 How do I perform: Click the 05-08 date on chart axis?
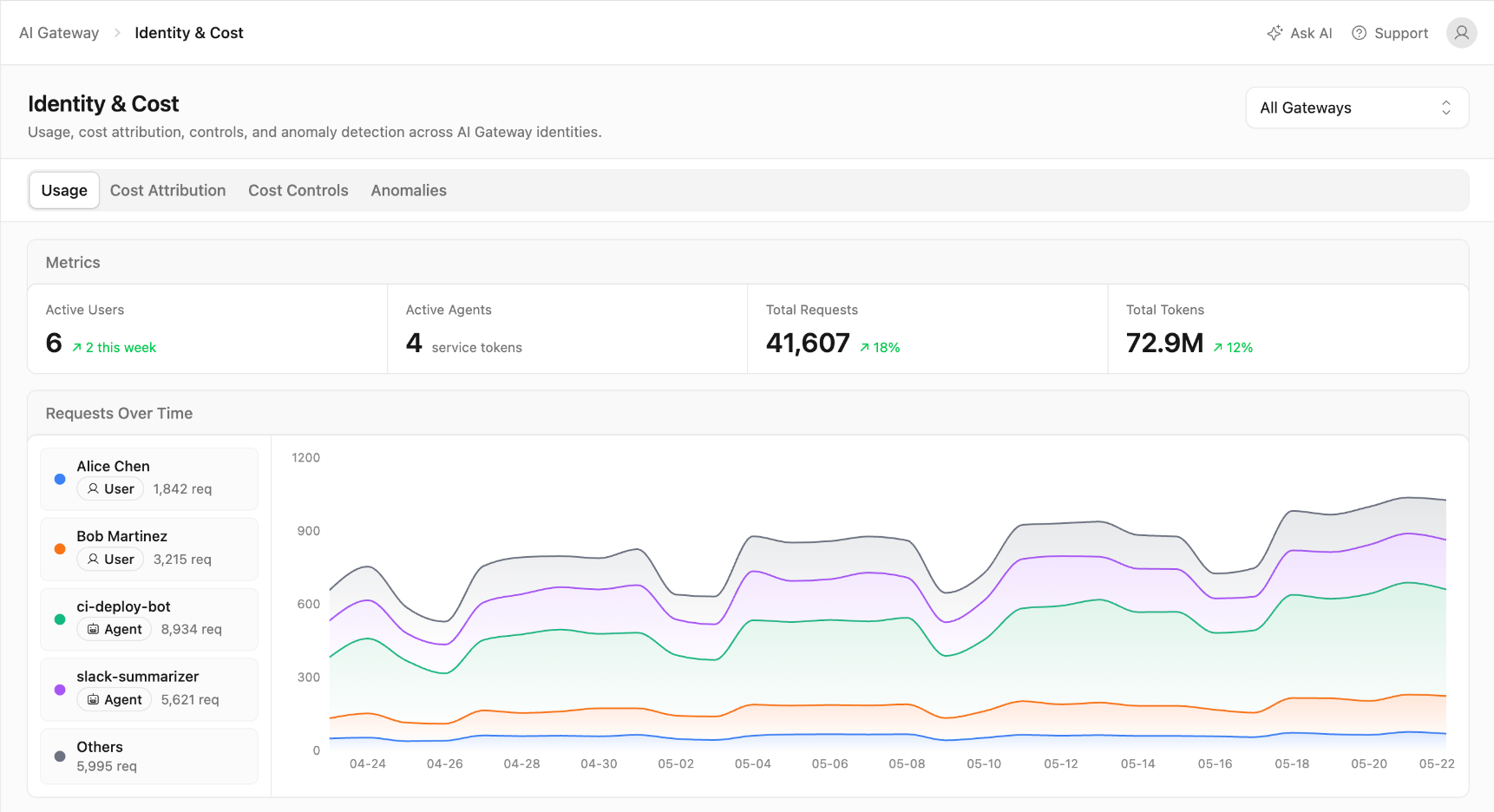(x=907, y=764)
